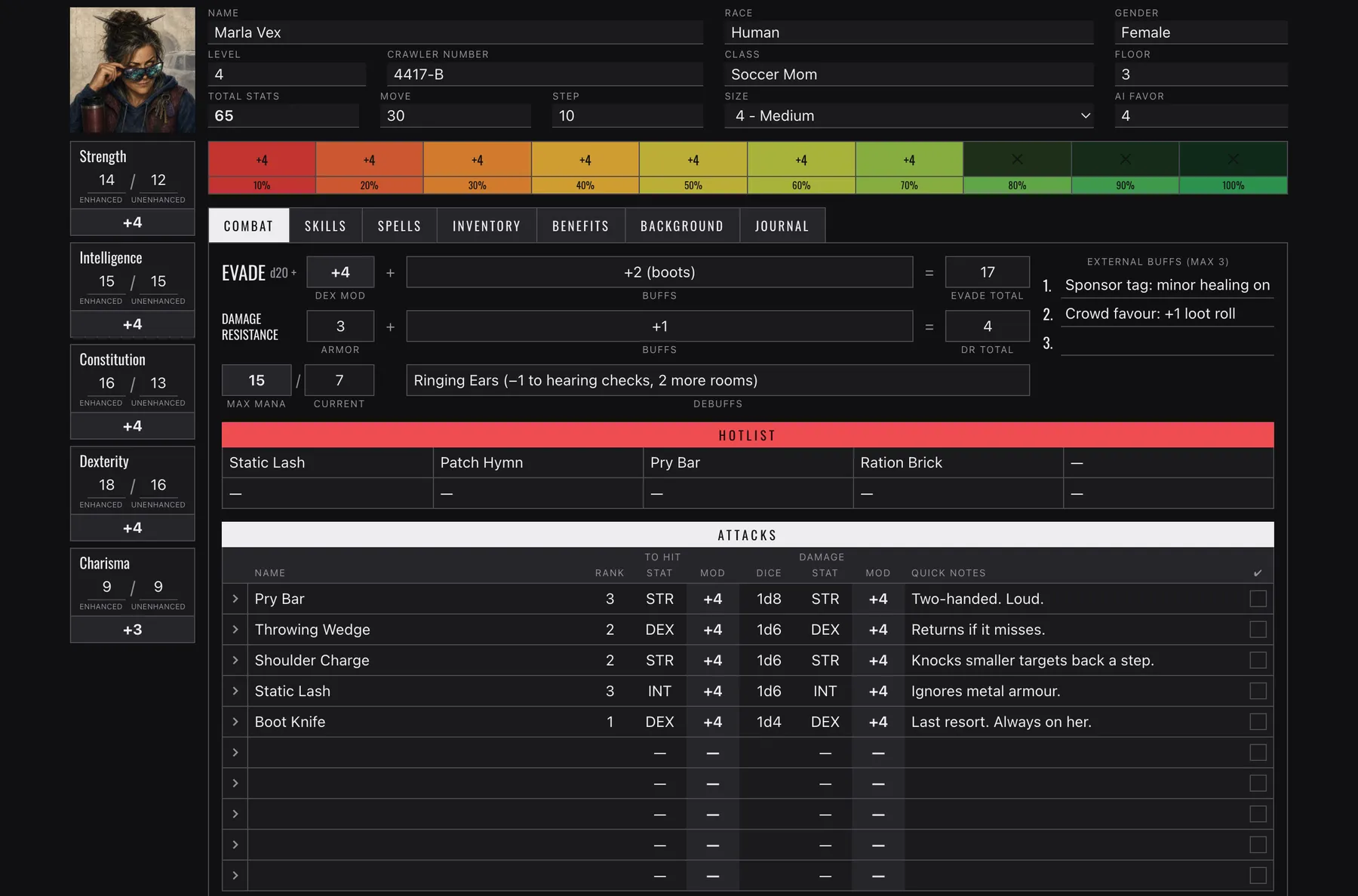Viewport: 1358px width, 896px height.
Task: Click the empty third external buff line
Action: tap(1167, 342)
